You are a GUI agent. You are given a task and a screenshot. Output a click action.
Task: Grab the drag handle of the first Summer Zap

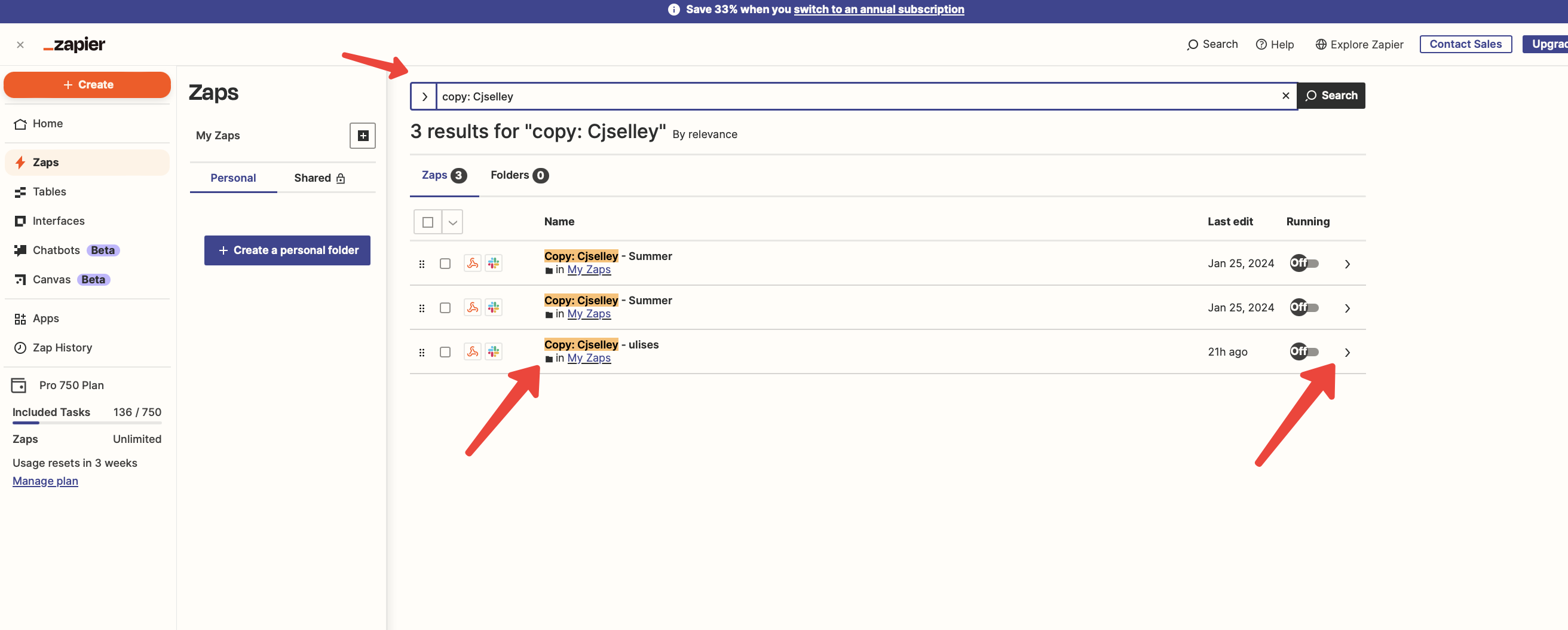pos(422,264)
